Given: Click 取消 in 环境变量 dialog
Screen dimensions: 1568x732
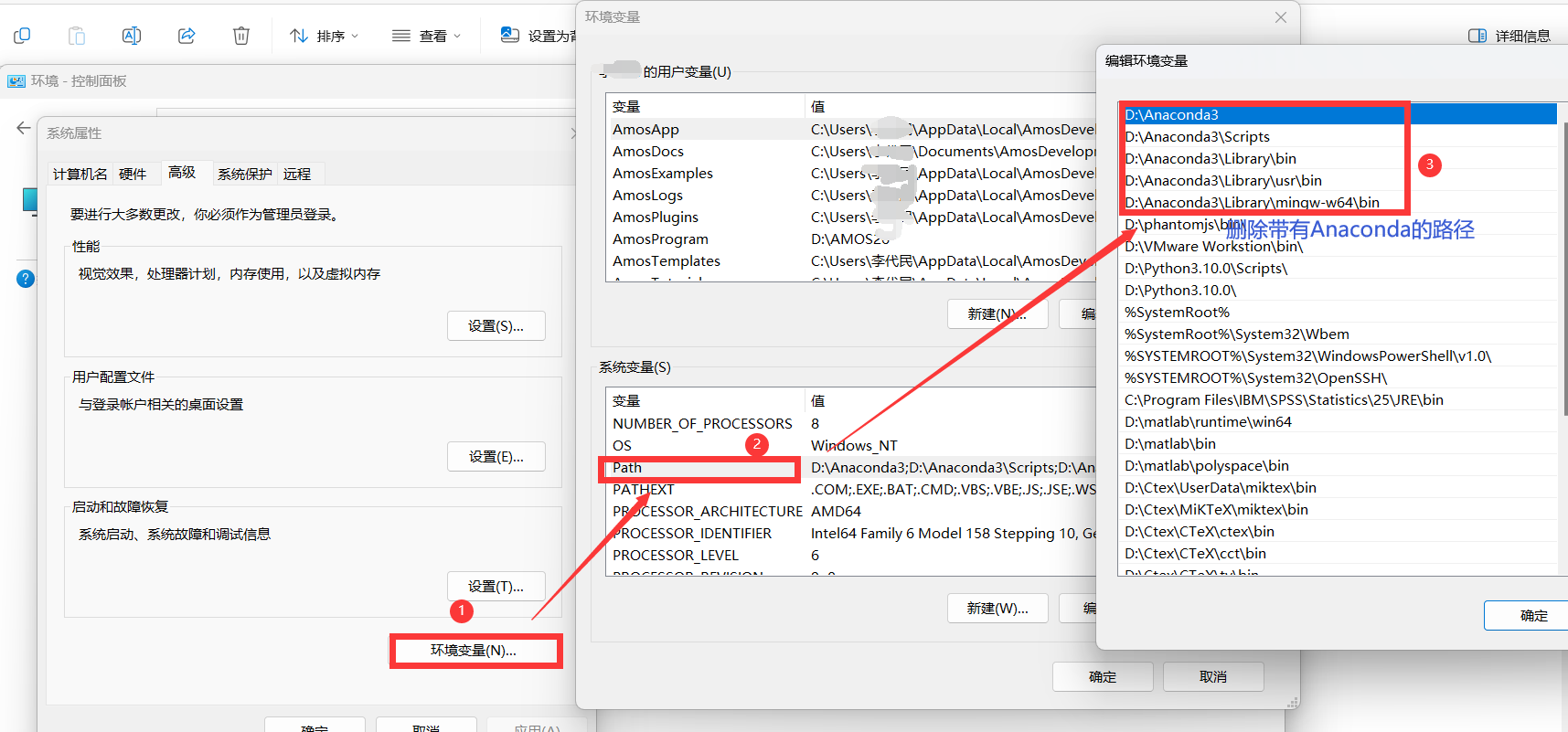Looking at the screenshot, I should pyautogui.click(x=1213, y=677).
